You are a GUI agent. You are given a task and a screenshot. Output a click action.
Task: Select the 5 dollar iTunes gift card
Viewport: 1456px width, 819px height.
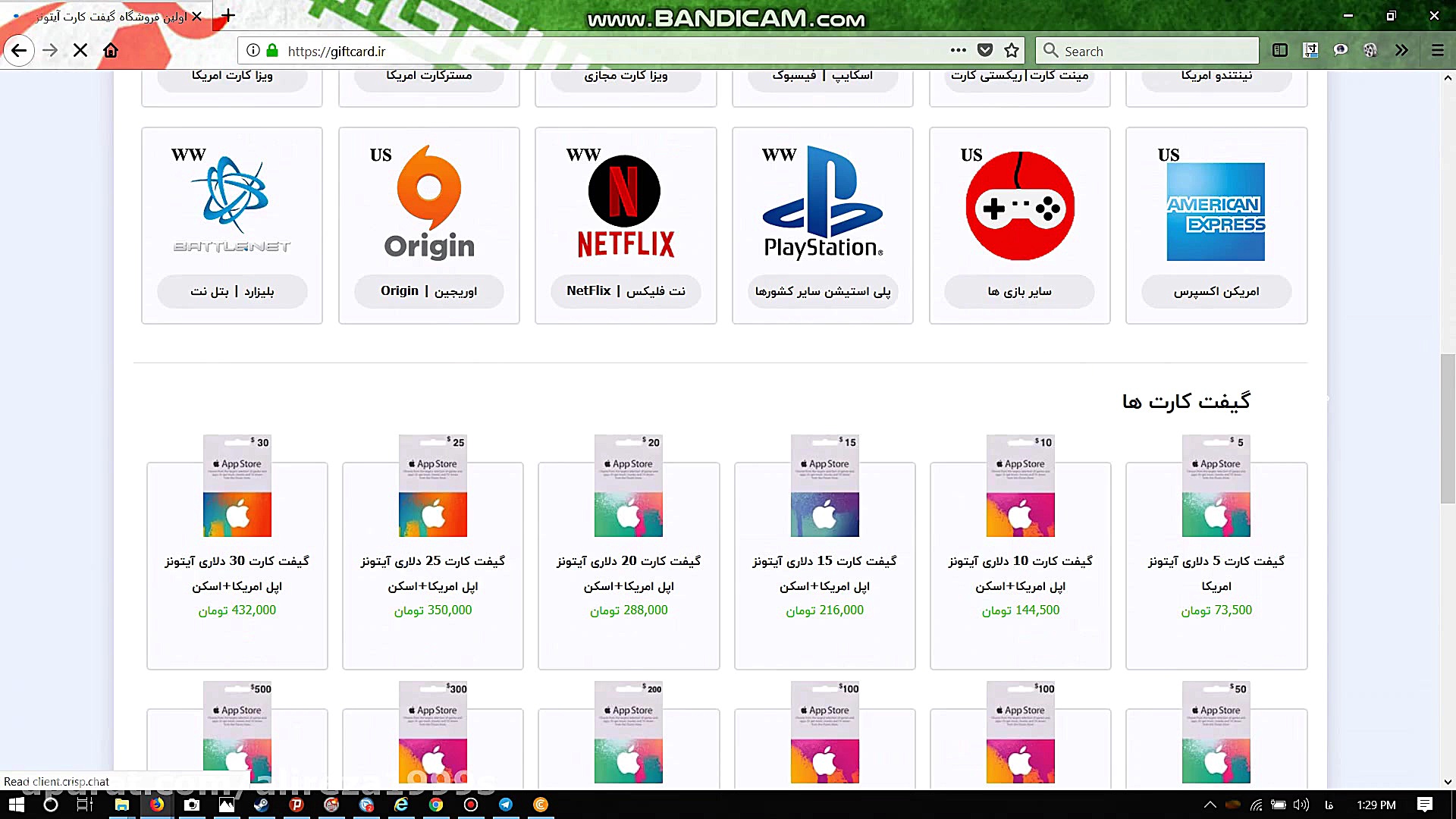click(1216, 561)
